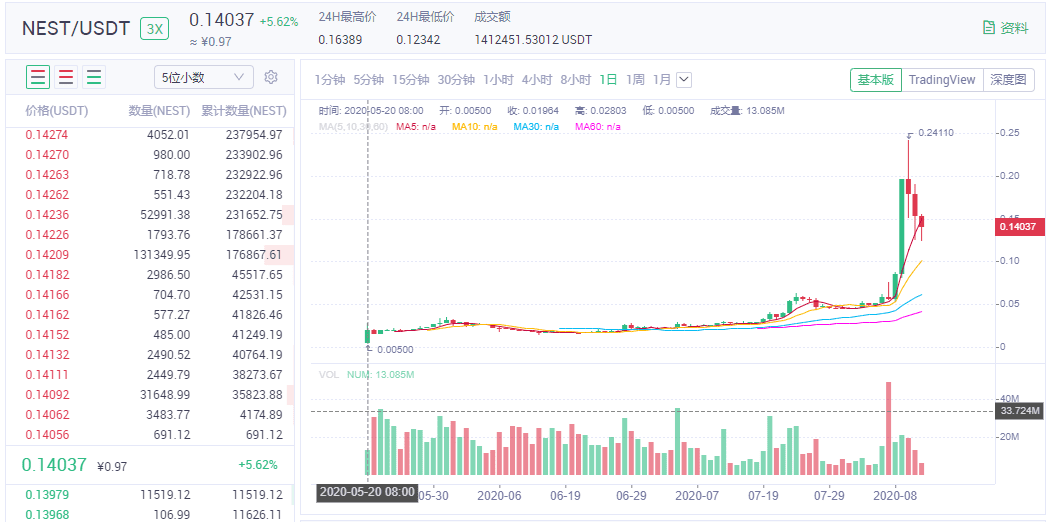Click cumulative quantity 237954.97 cell
The height and width of the screenshot is (522, 1050).
click(254, 135)
